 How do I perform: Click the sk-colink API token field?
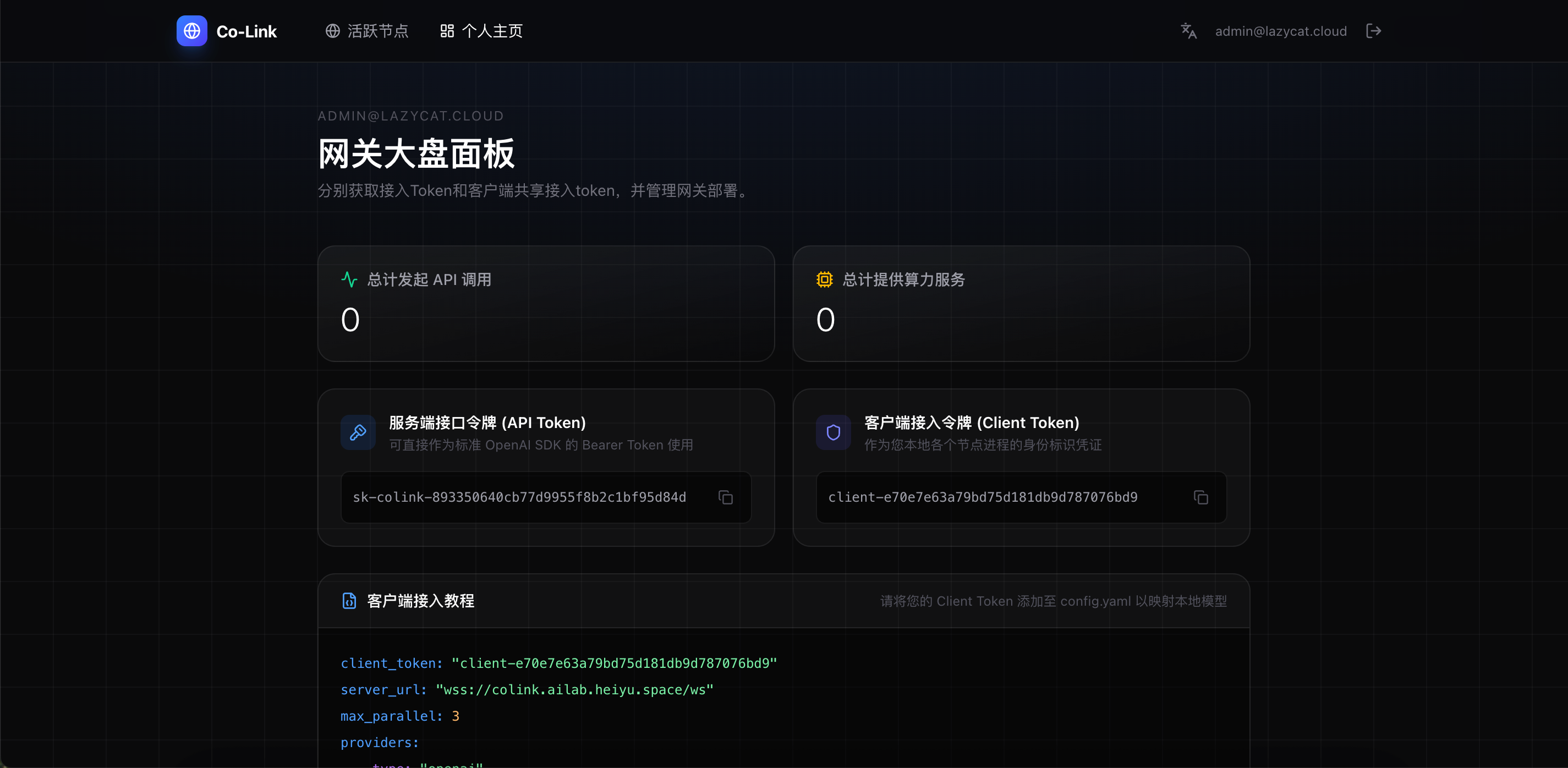[546, 497]
